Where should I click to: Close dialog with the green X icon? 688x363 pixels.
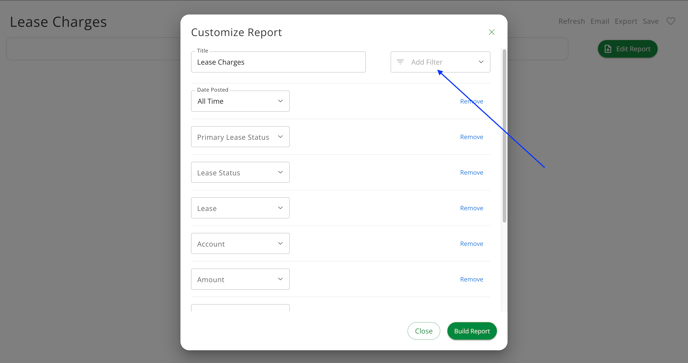click(491, 32)
